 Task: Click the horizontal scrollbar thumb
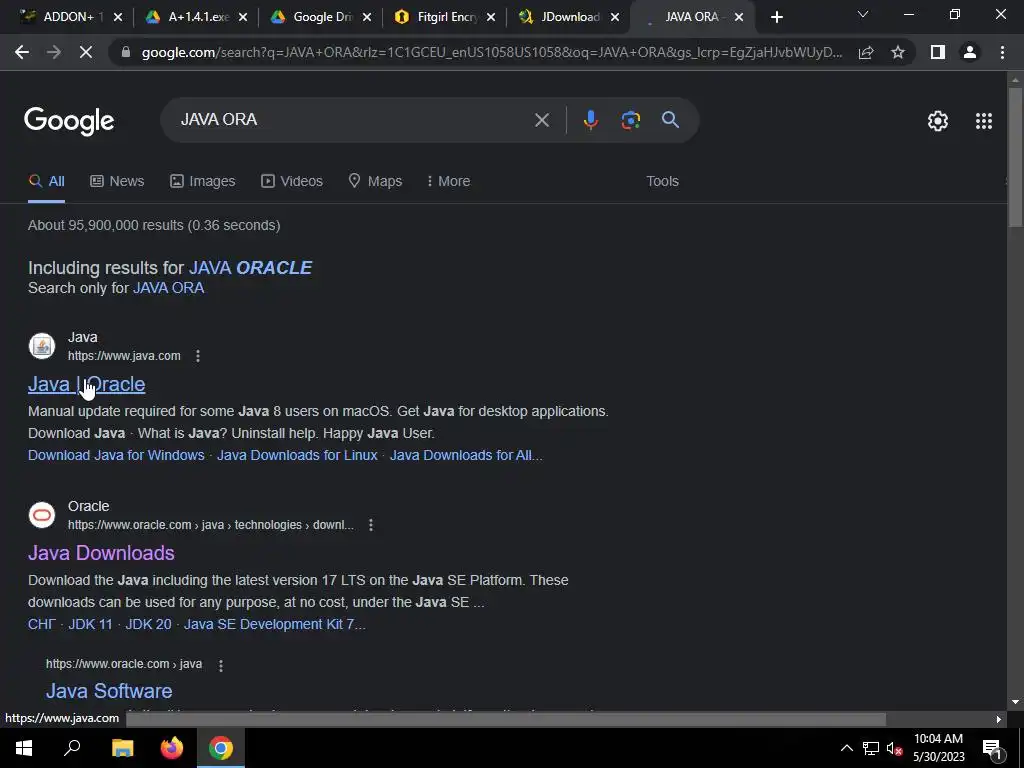click(506, 719)
